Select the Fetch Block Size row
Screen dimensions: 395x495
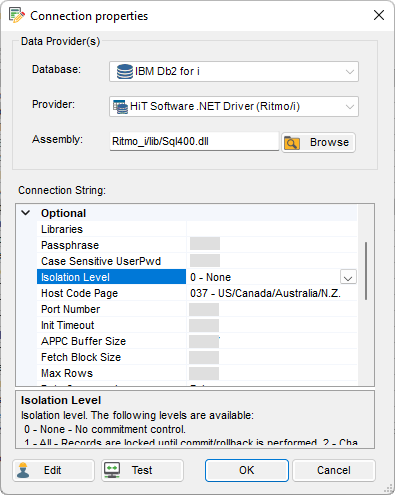click(197, 357)
